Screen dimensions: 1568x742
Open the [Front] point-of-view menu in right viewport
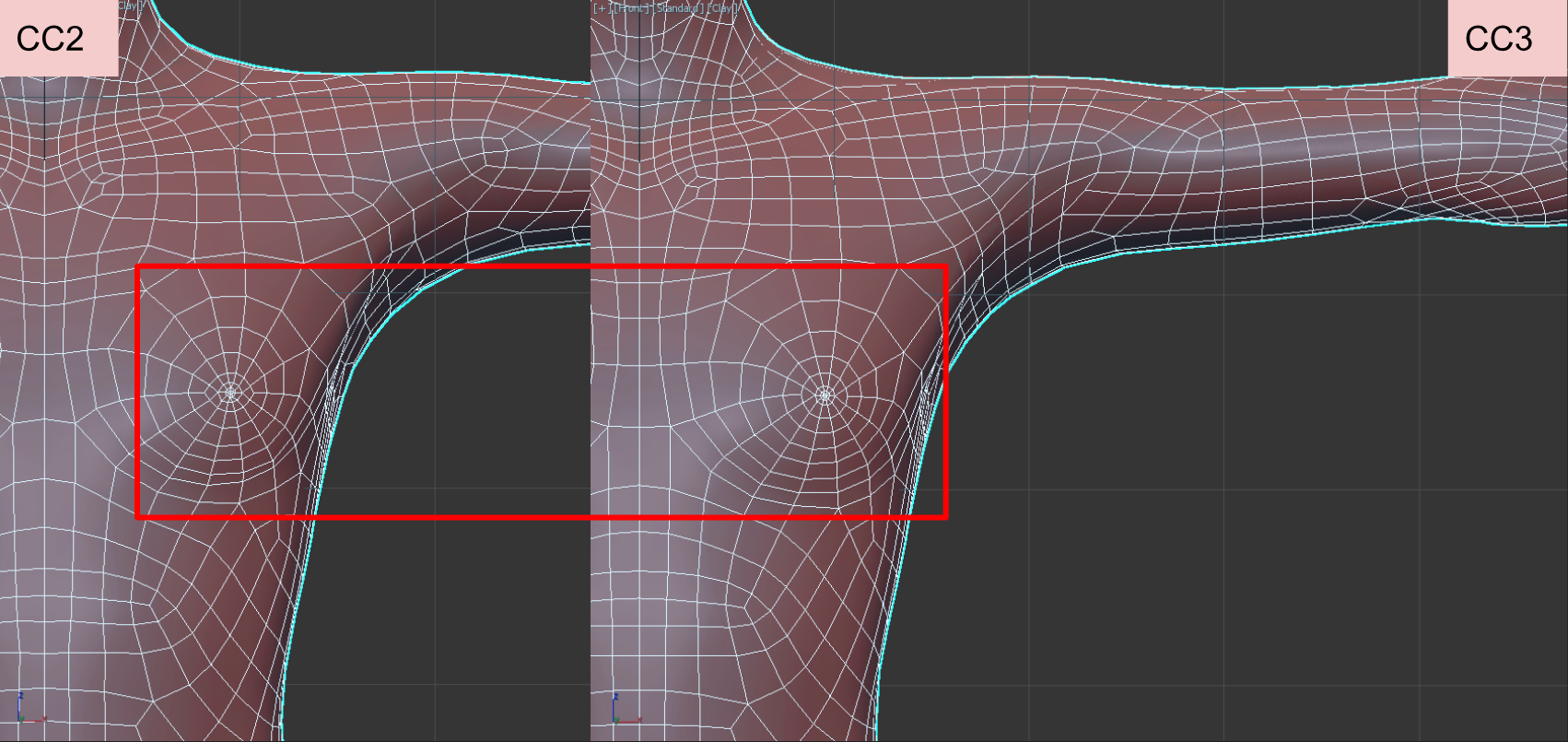[x=632, y=8]
